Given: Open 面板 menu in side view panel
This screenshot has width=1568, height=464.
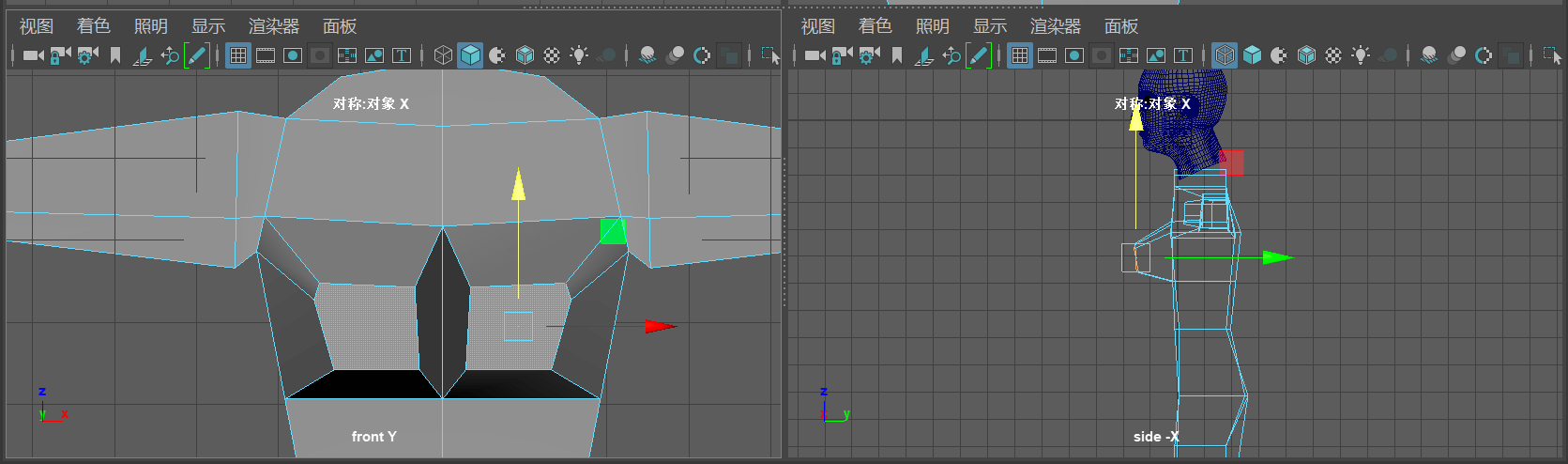Looking at the screenshot, I should point(1121,26).
